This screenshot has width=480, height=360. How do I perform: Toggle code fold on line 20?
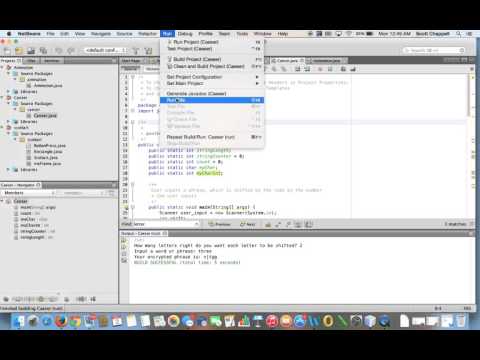click(x=133, y=184)
